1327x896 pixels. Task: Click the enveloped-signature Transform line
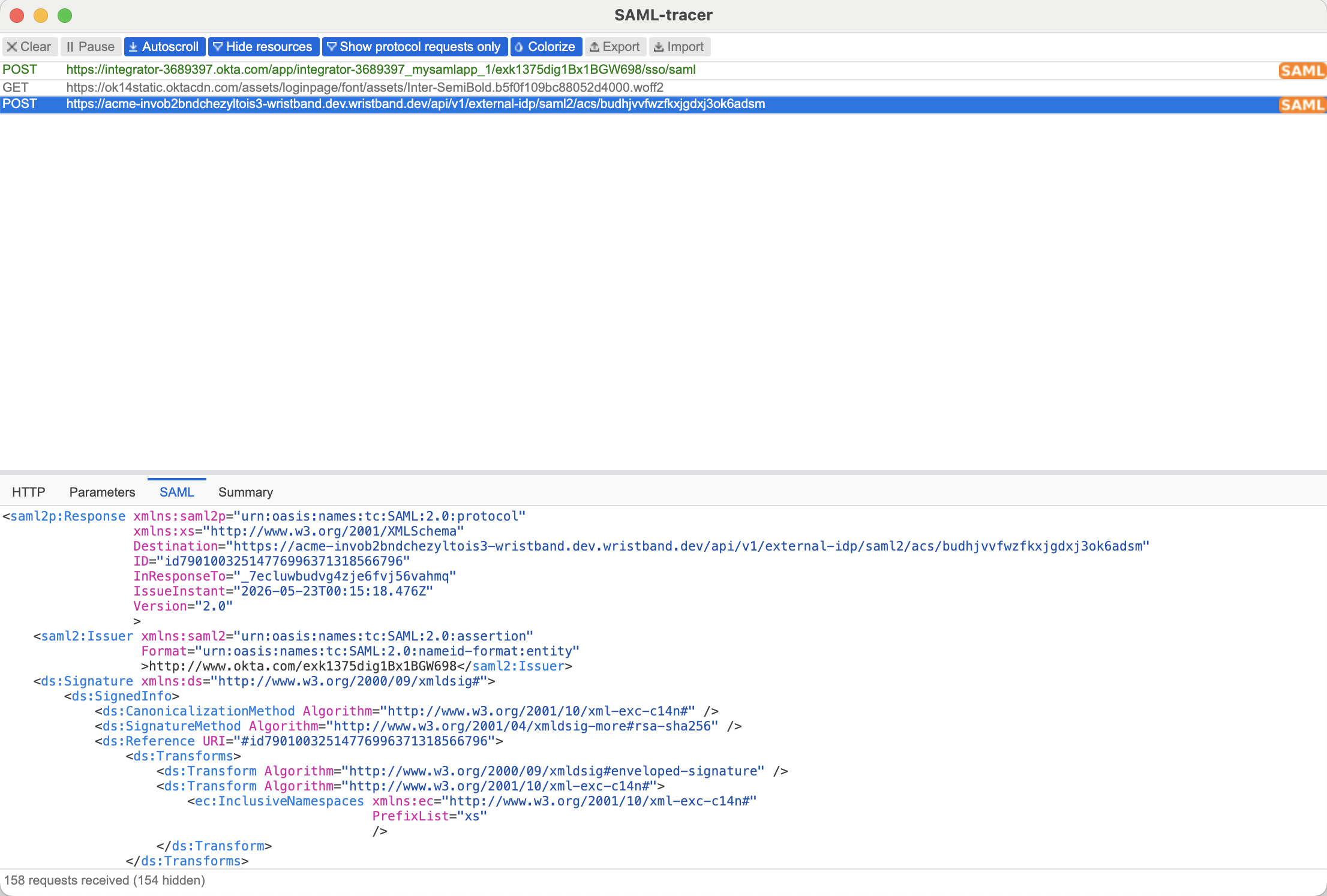tap(472, 771)
